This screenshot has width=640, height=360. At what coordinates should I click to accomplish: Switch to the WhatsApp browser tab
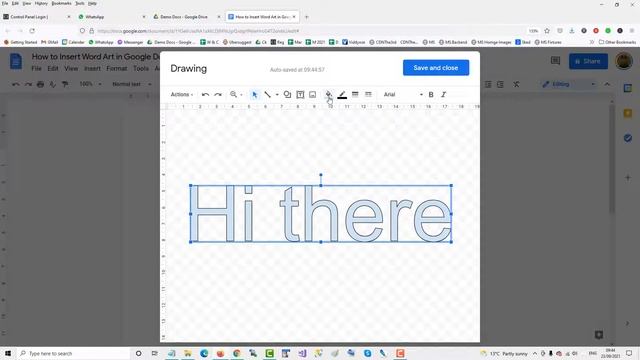112,17
